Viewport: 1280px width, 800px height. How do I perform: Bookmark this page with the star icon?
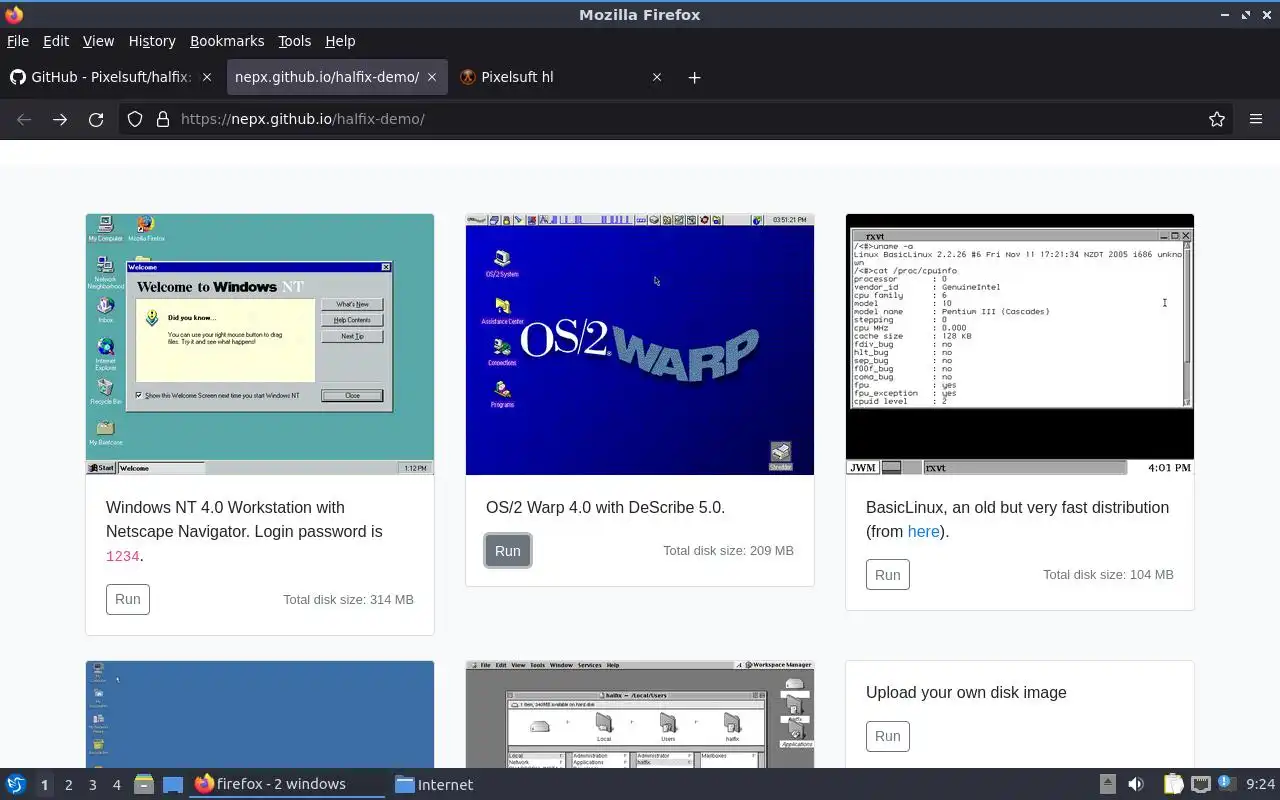coord(1217,119)
